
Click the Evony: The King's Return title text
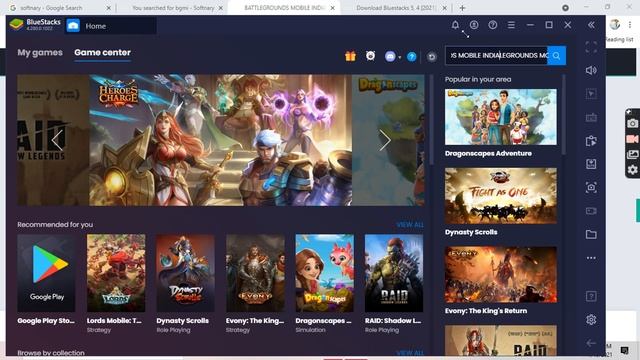click(486, 311)
